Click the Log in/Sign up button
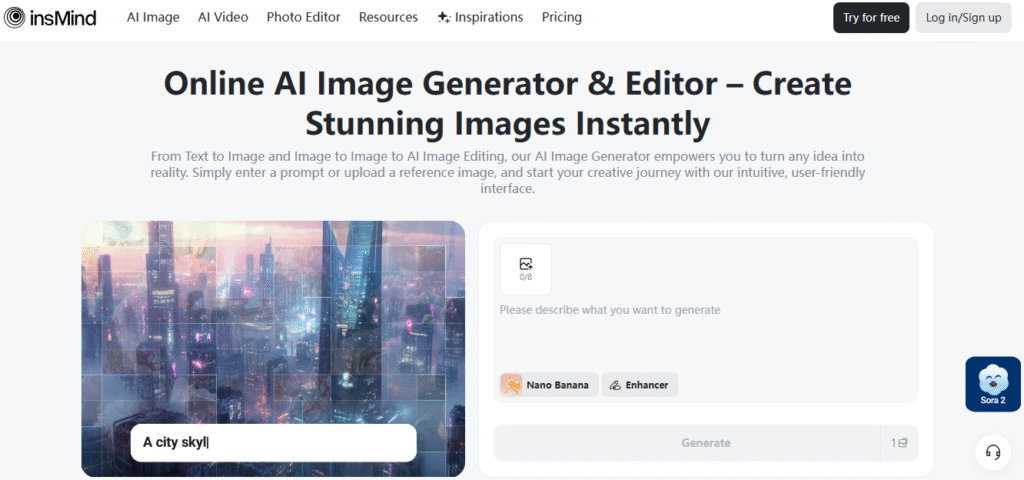 tap(963, 17)
